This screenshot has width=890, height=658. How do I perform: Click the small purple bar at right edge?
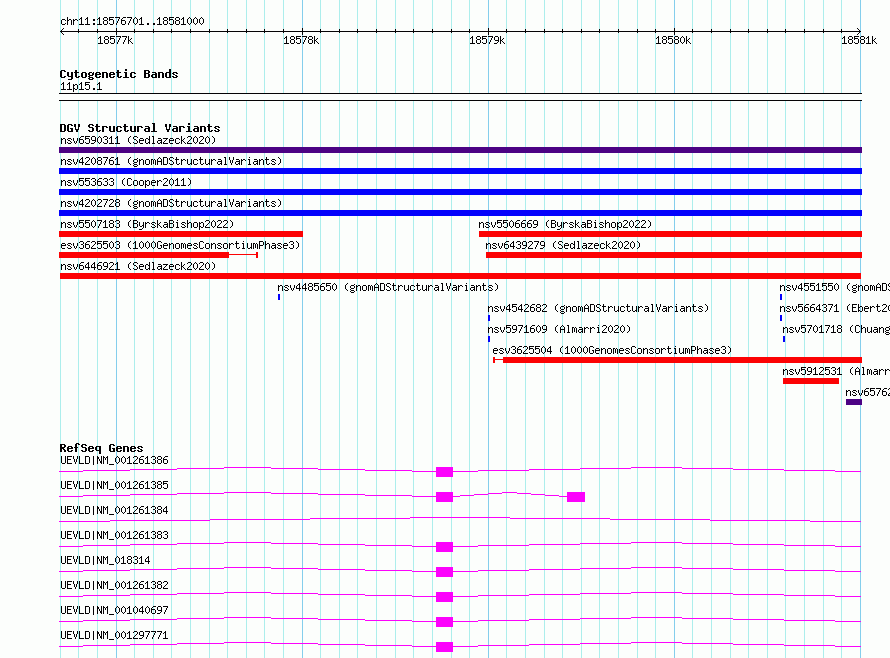click(854, 402)
